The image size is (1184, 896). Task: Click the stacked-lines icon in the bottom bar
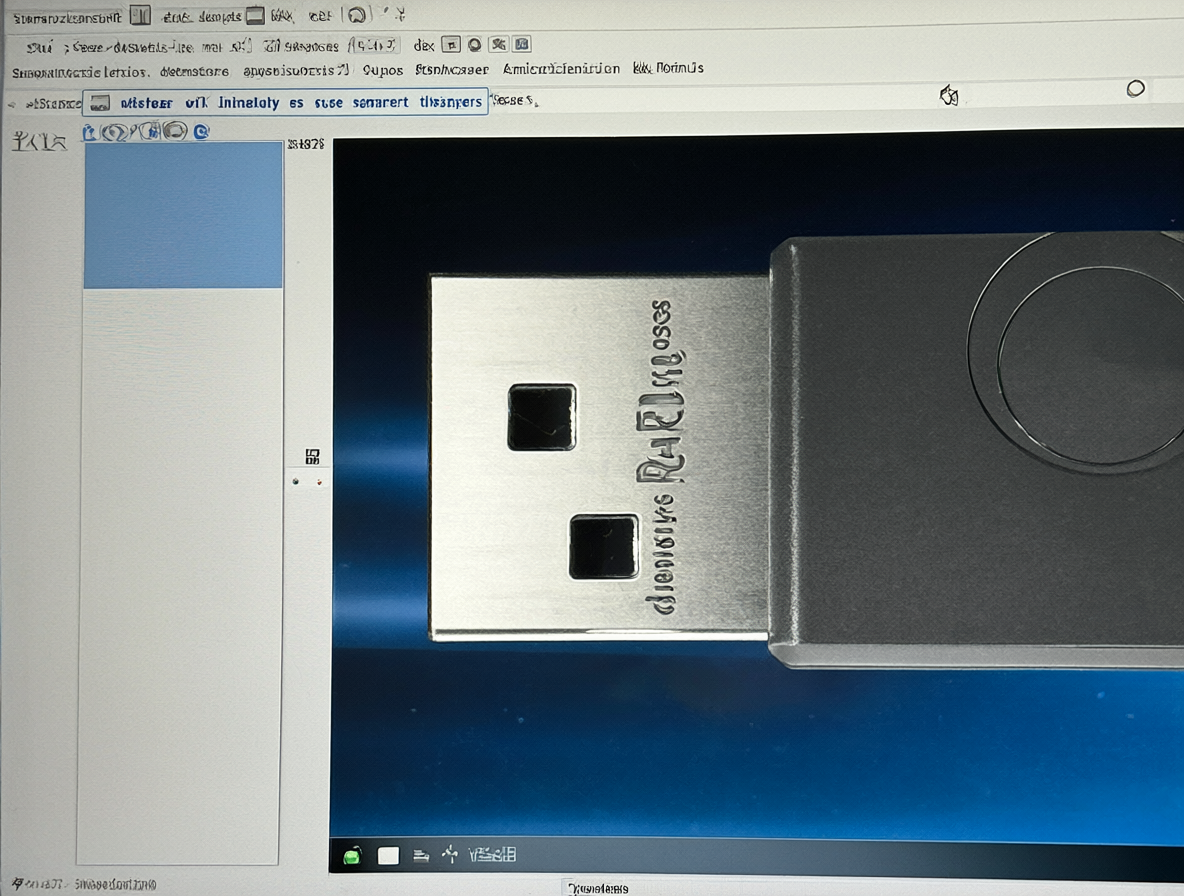pyautogui.click(x=421, y=855)
